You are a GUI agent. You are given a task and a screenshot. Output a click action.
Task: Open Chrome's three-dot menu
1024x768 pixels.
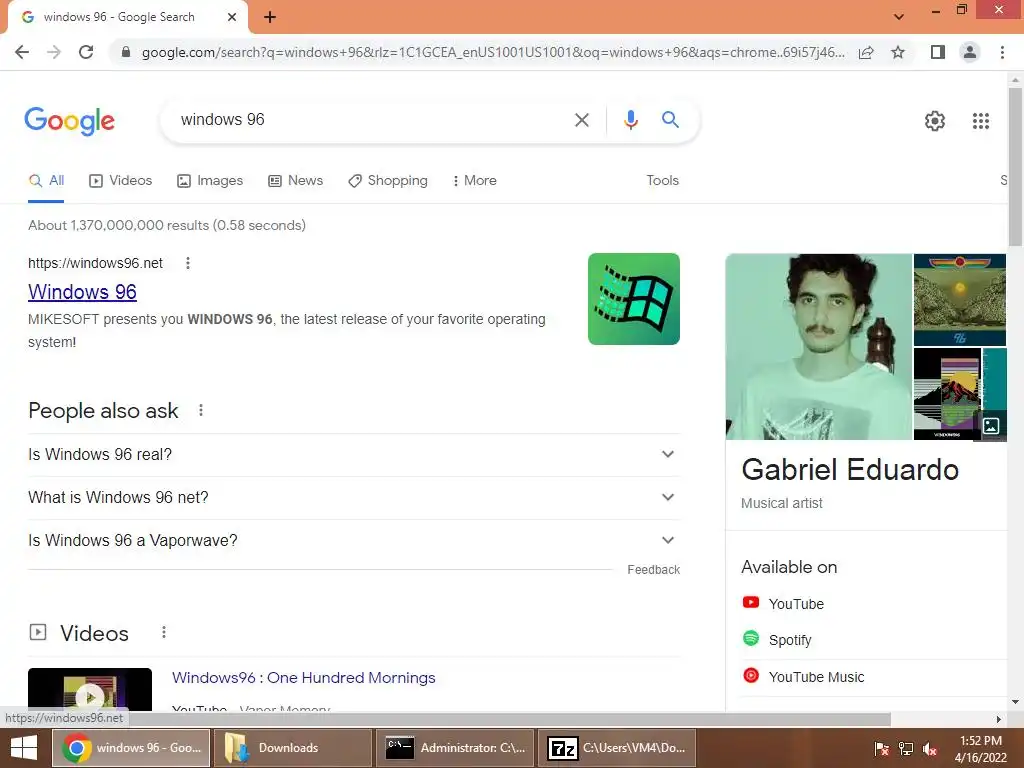coord(1002,52)
